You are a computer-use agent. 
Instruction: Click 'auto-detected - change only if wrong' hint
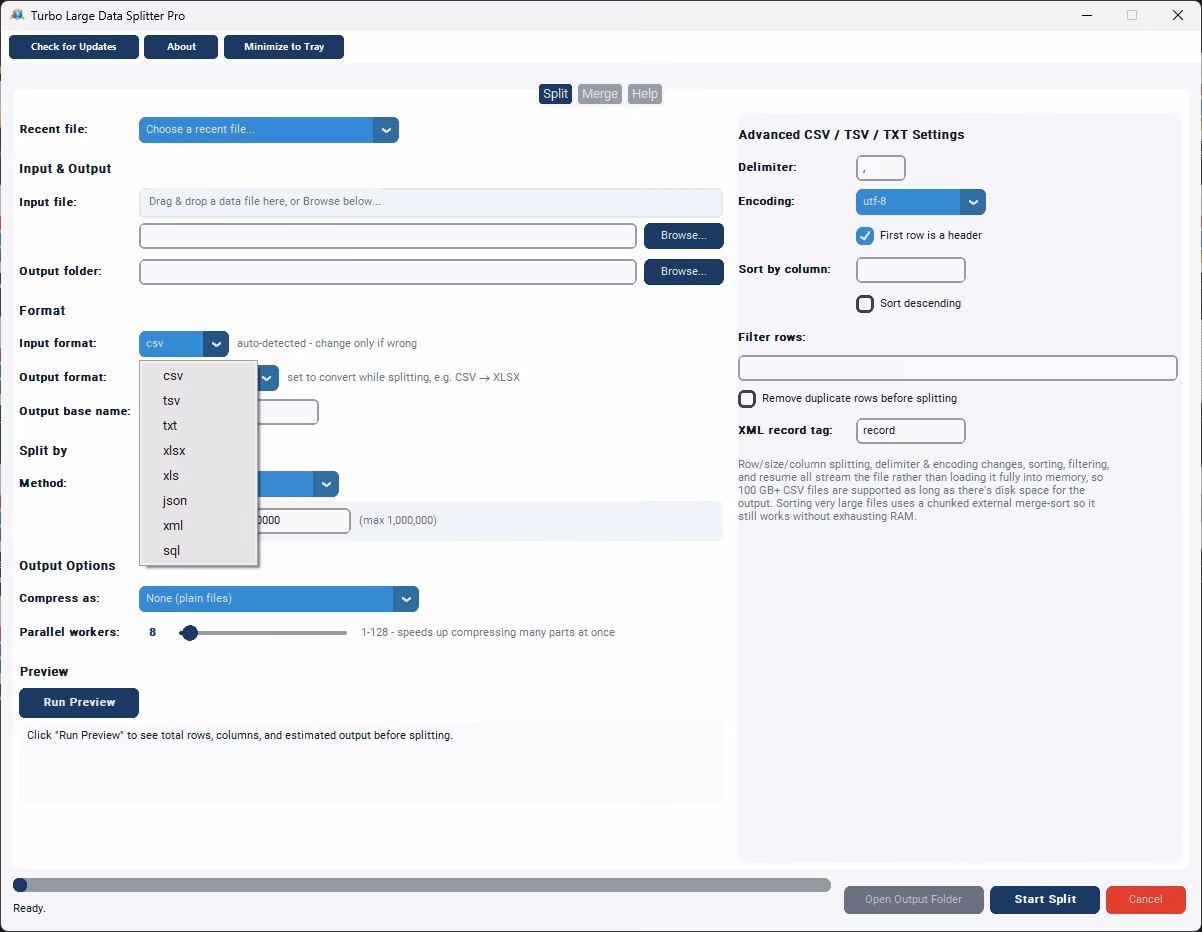[x=327, y=344]
